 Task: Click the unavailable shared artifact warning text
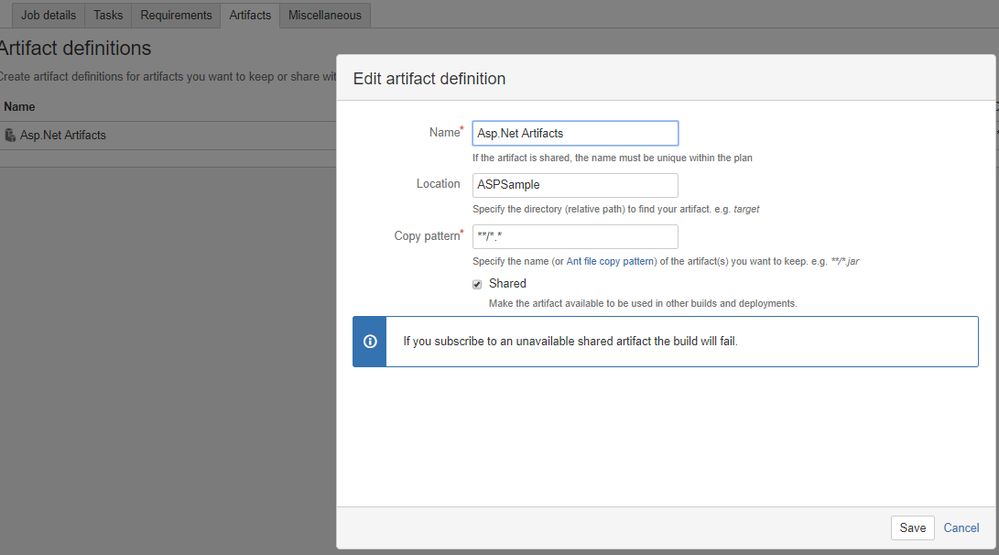click(x=570, y=342)
